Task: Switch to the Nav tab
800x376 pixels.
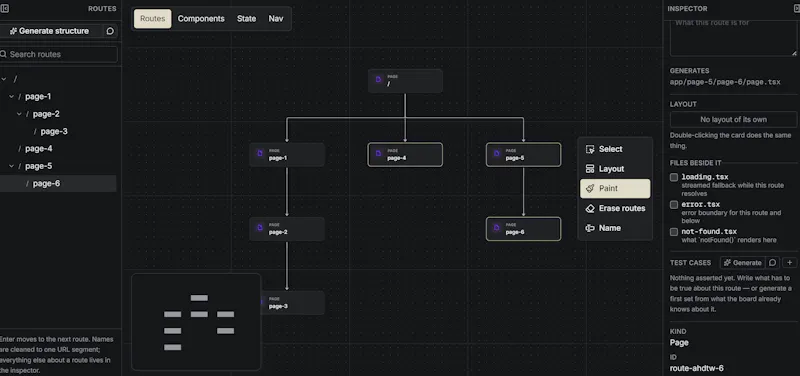Action: [x=276, y=19]
